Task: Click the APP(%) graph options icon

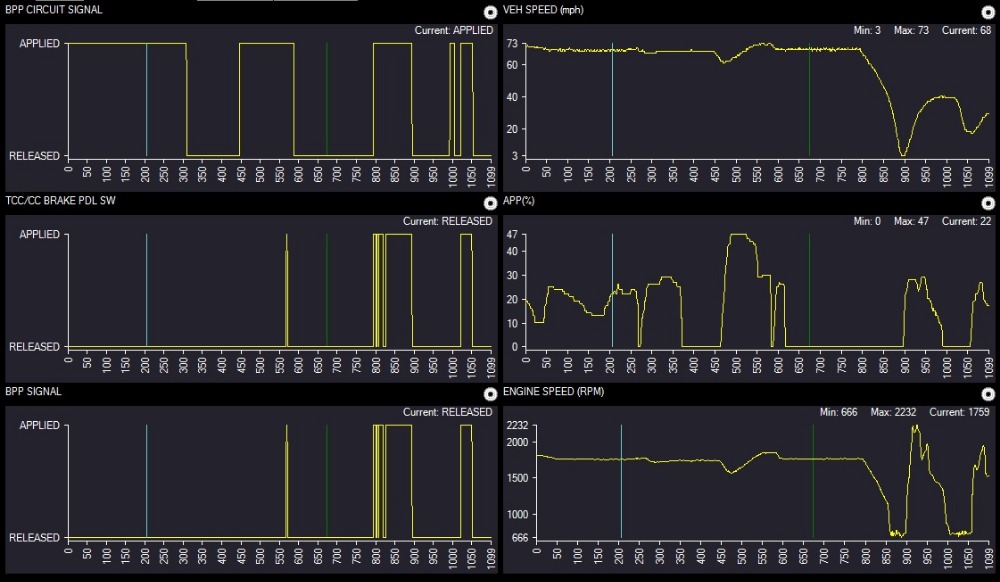Action: pos(989,203)
